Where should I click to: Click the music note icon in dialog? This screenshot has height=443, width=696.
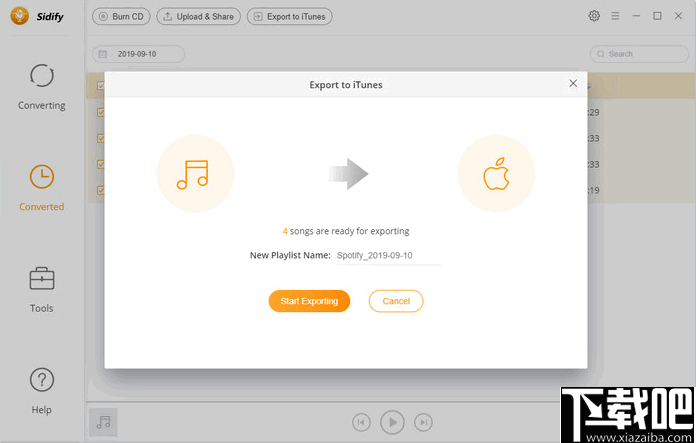195,174
